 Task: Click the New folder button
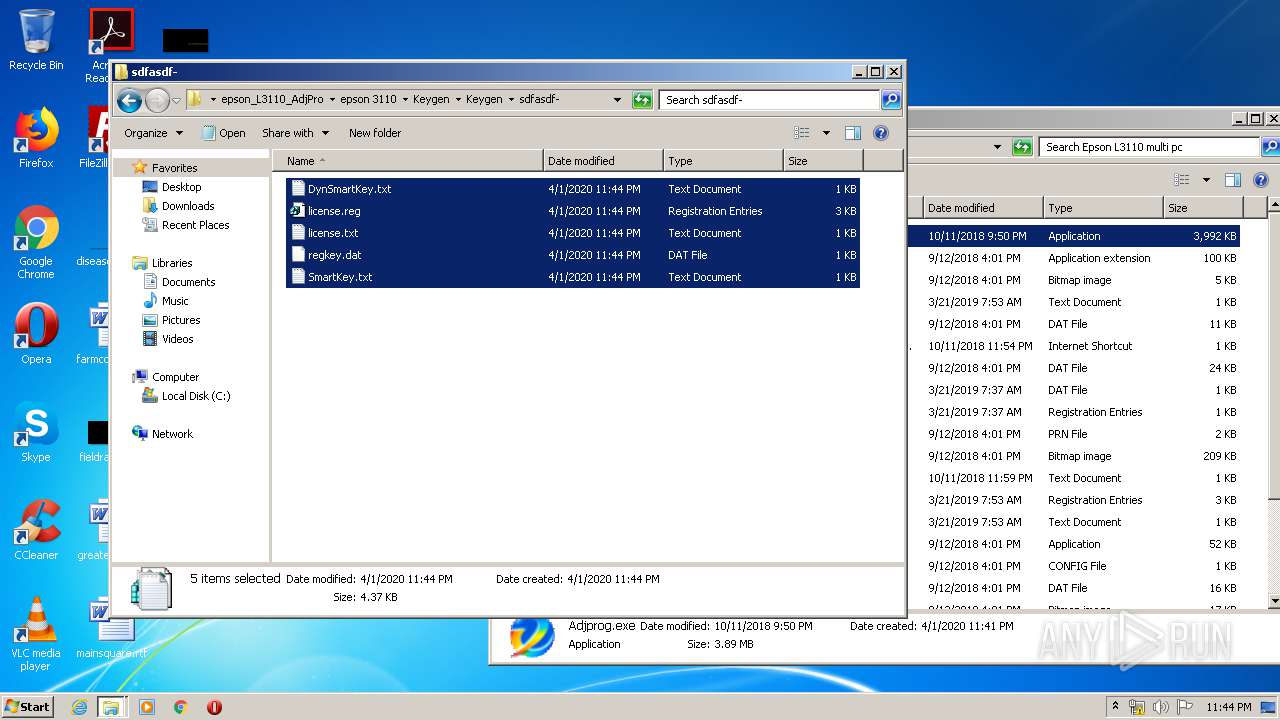pos(375,133)
